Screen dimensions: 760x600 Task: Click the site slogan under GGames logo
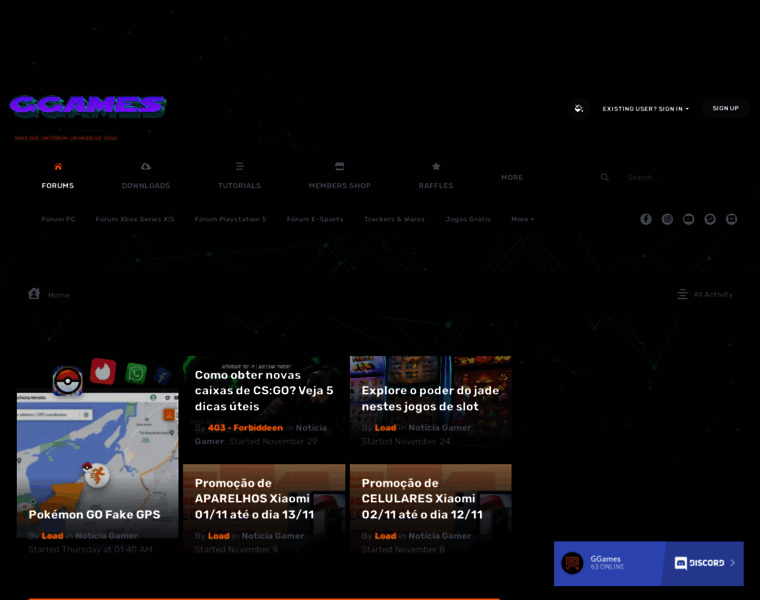click(x=66, y=138)
